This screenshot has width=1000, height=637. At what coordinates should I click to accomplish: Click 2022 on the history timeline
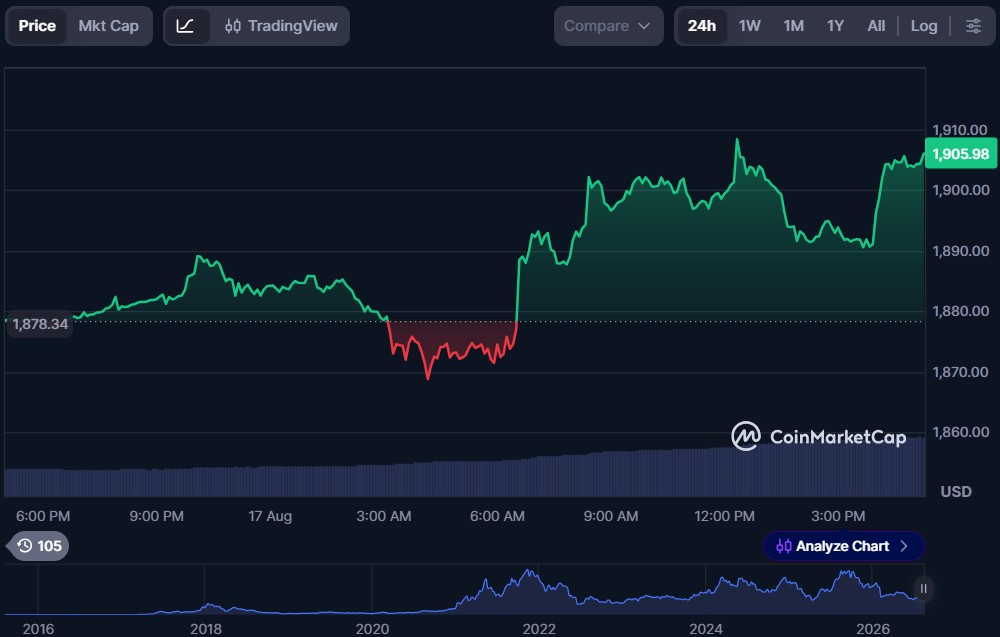539,629
